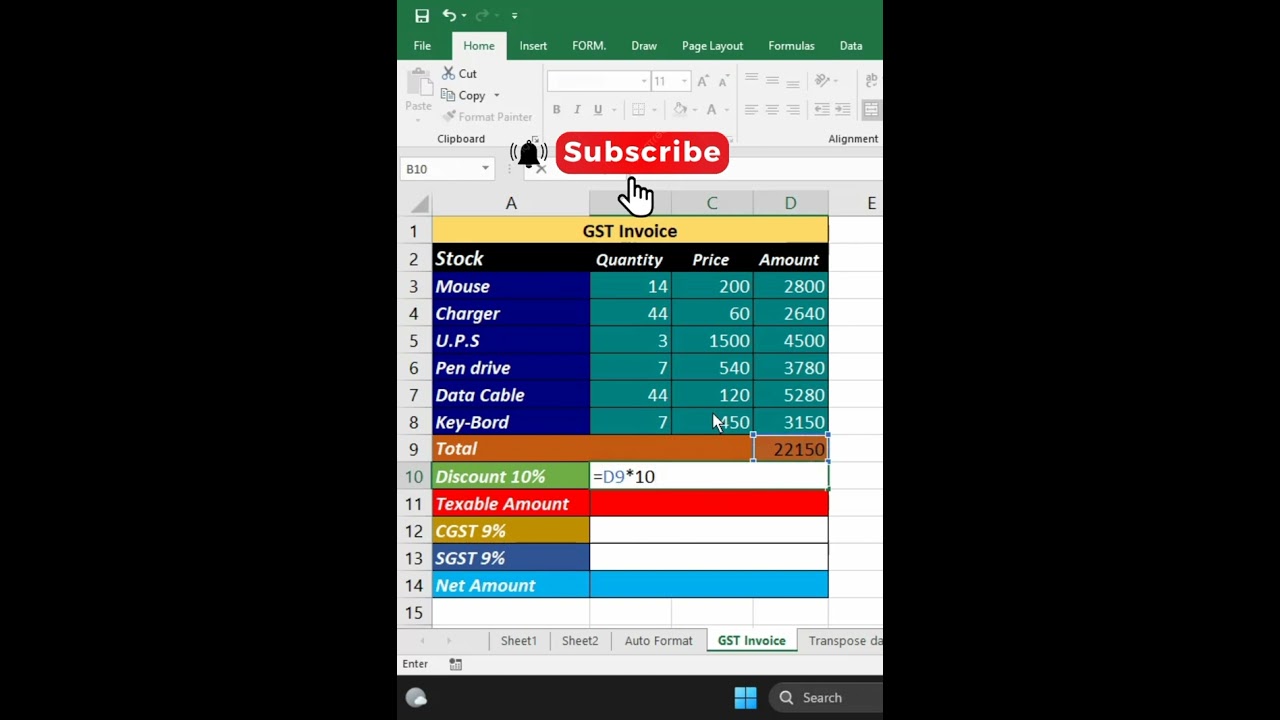Open the font size dropdown showing 11

coord(684,81)
